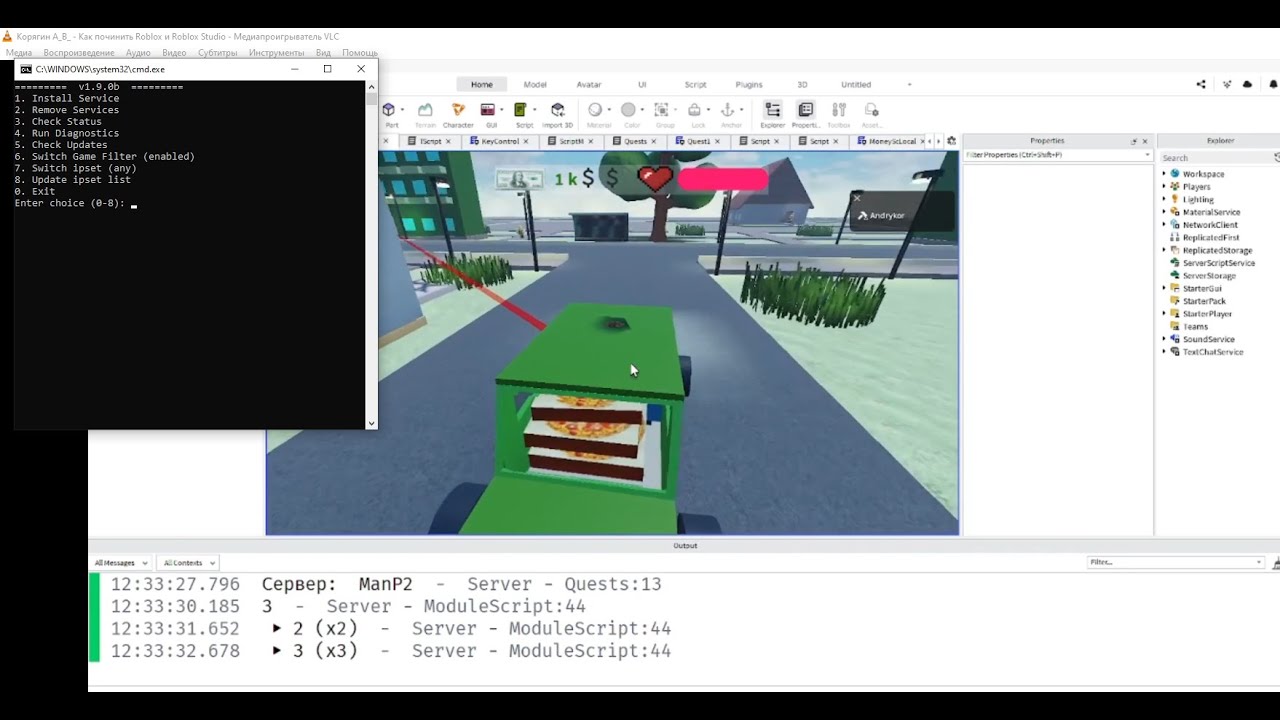Open the All Contexts dropdown
Image resolution: width=1280 pixels, height=720 pixels.
coord(189,563)
